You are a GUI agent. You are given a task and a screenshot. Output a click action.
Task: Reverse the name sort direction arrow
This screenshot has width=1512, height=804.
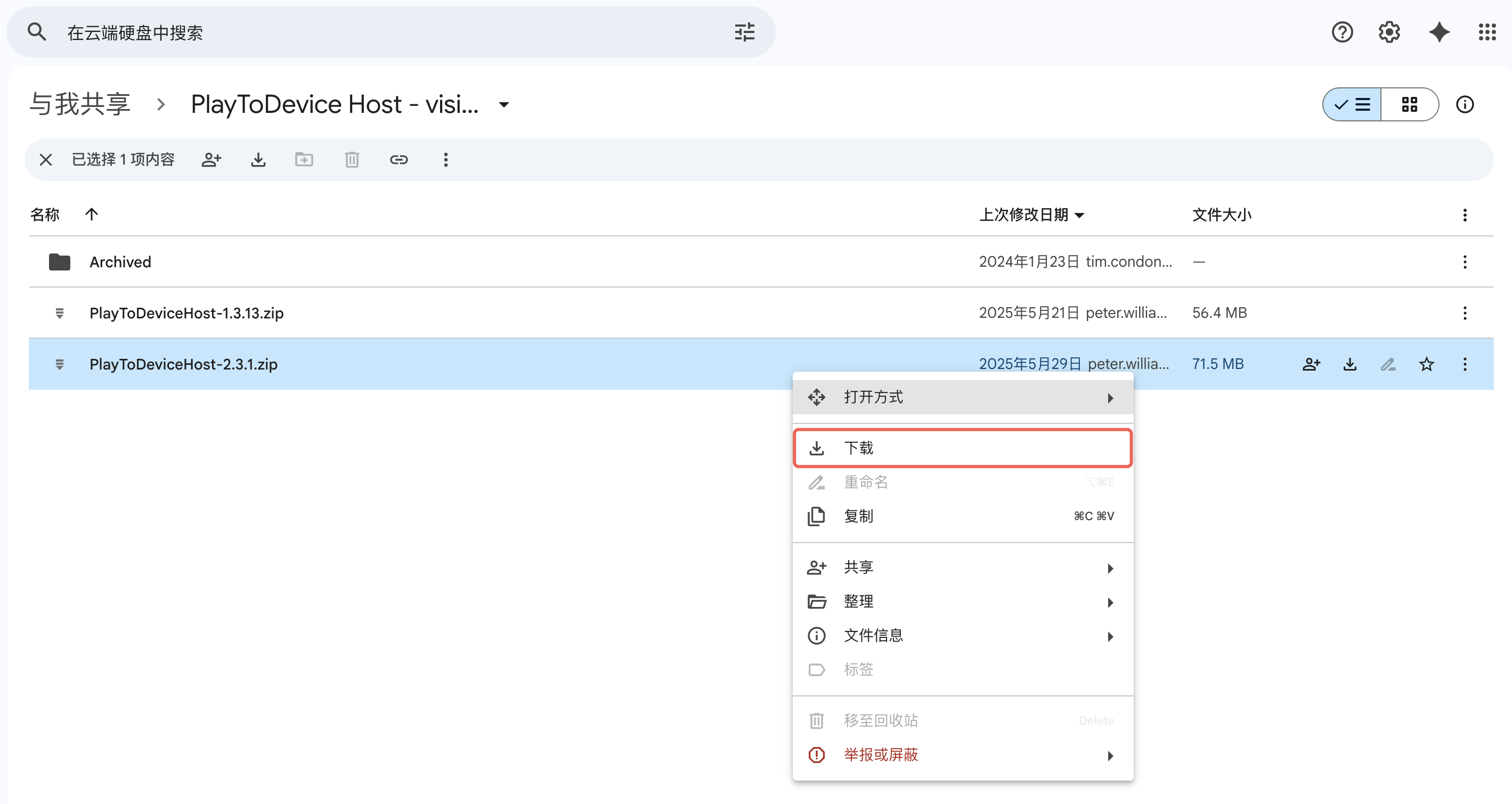(x=92, y=214)
